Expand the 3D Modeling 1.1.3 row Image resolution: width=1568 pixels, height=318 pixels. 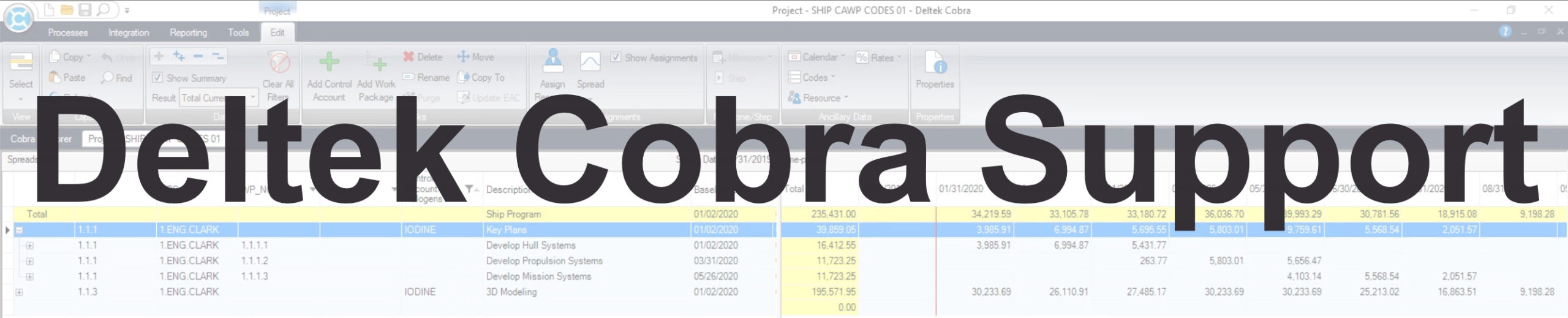[19, 292]
